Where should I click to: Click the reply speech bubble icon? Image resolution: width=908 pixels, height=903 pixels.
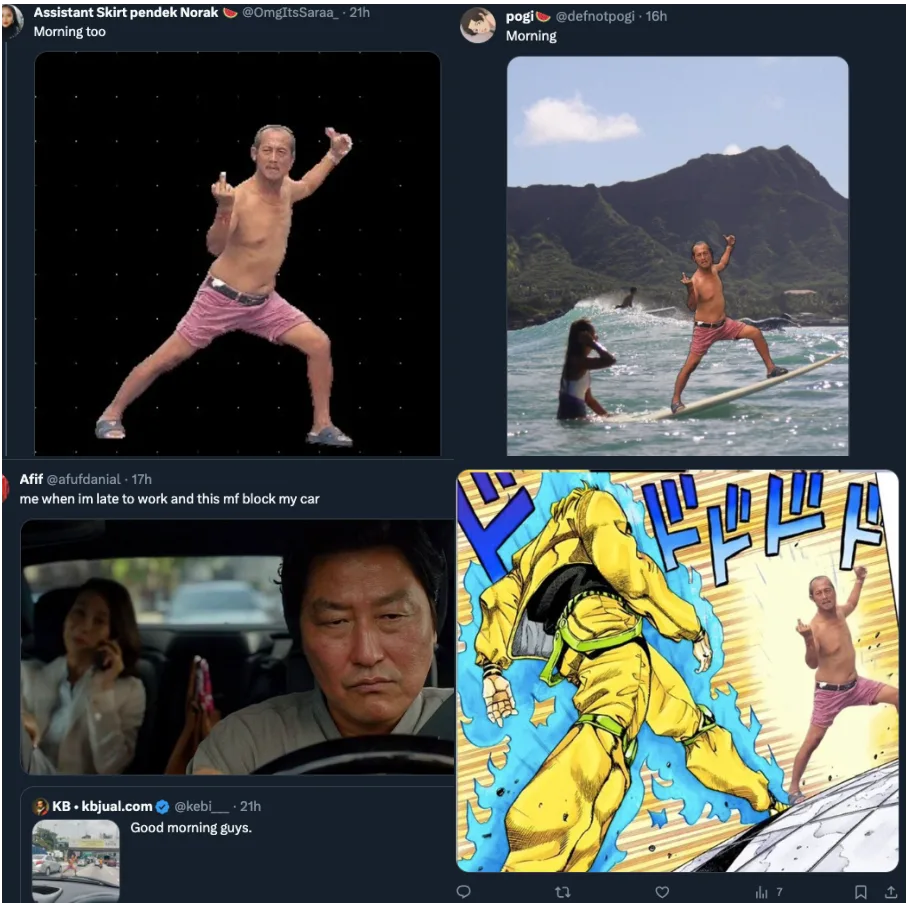463,891
